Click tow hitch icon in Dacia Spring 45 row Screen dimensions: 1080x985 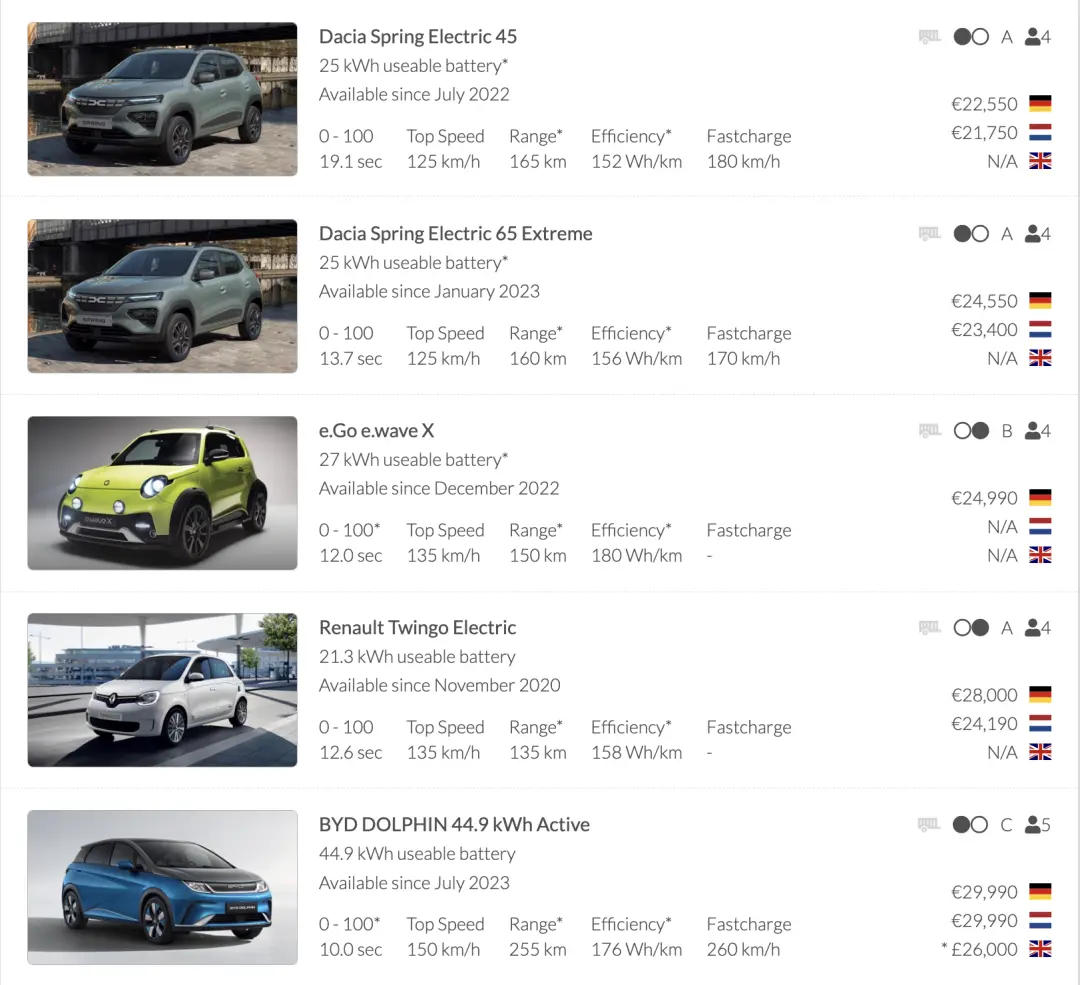click(930, 37)
